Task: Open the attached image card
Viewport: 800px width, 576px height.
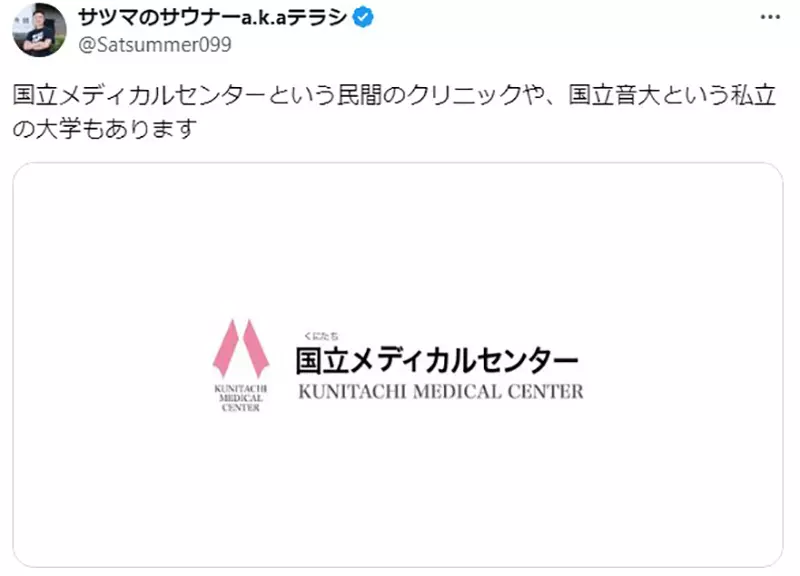Action: pyautogui.click(x=398, y=365)
